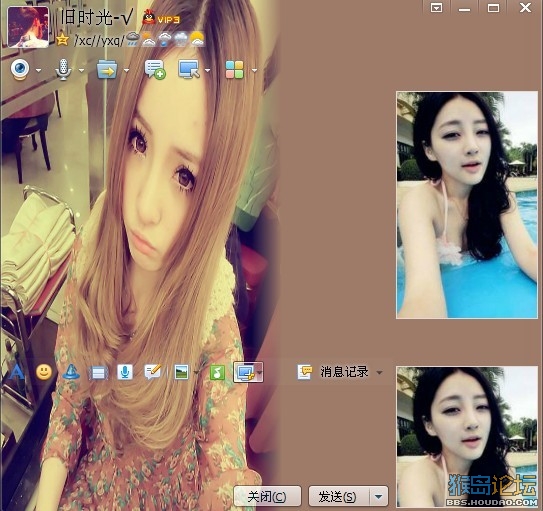543x511 pixels.
Task: Click the QQ VIP3 penguin badge
Action: 161,17
